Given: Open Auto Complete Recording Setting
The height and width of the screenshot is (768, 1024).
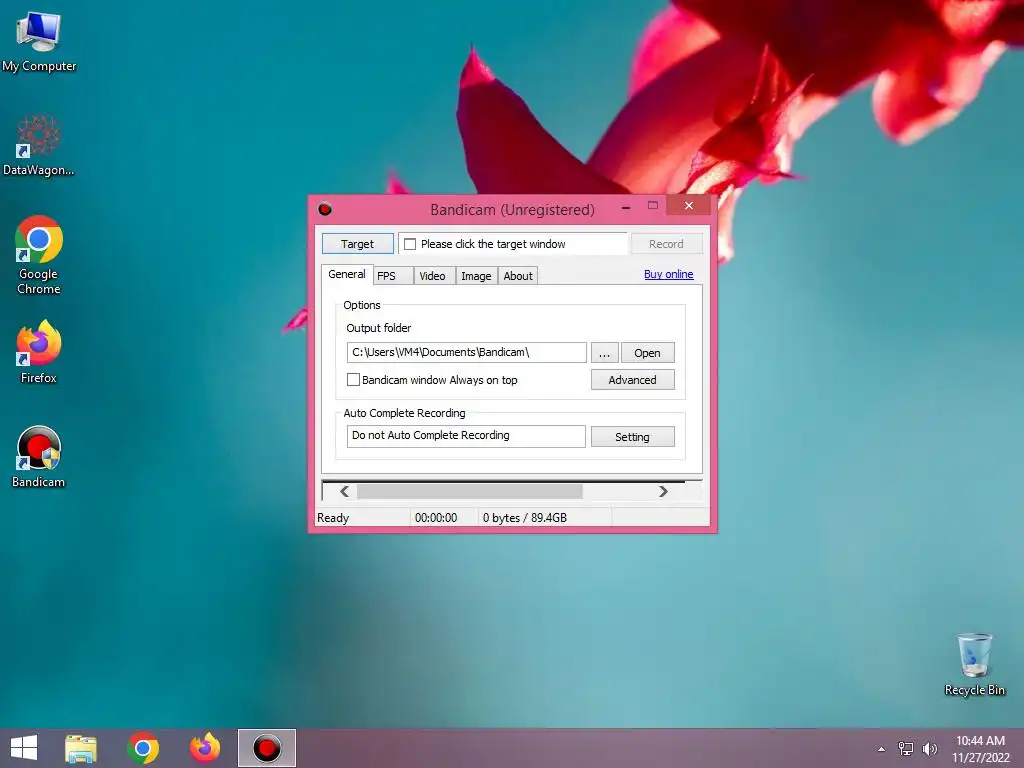Looking at the screenshot, I should (632, 437).
